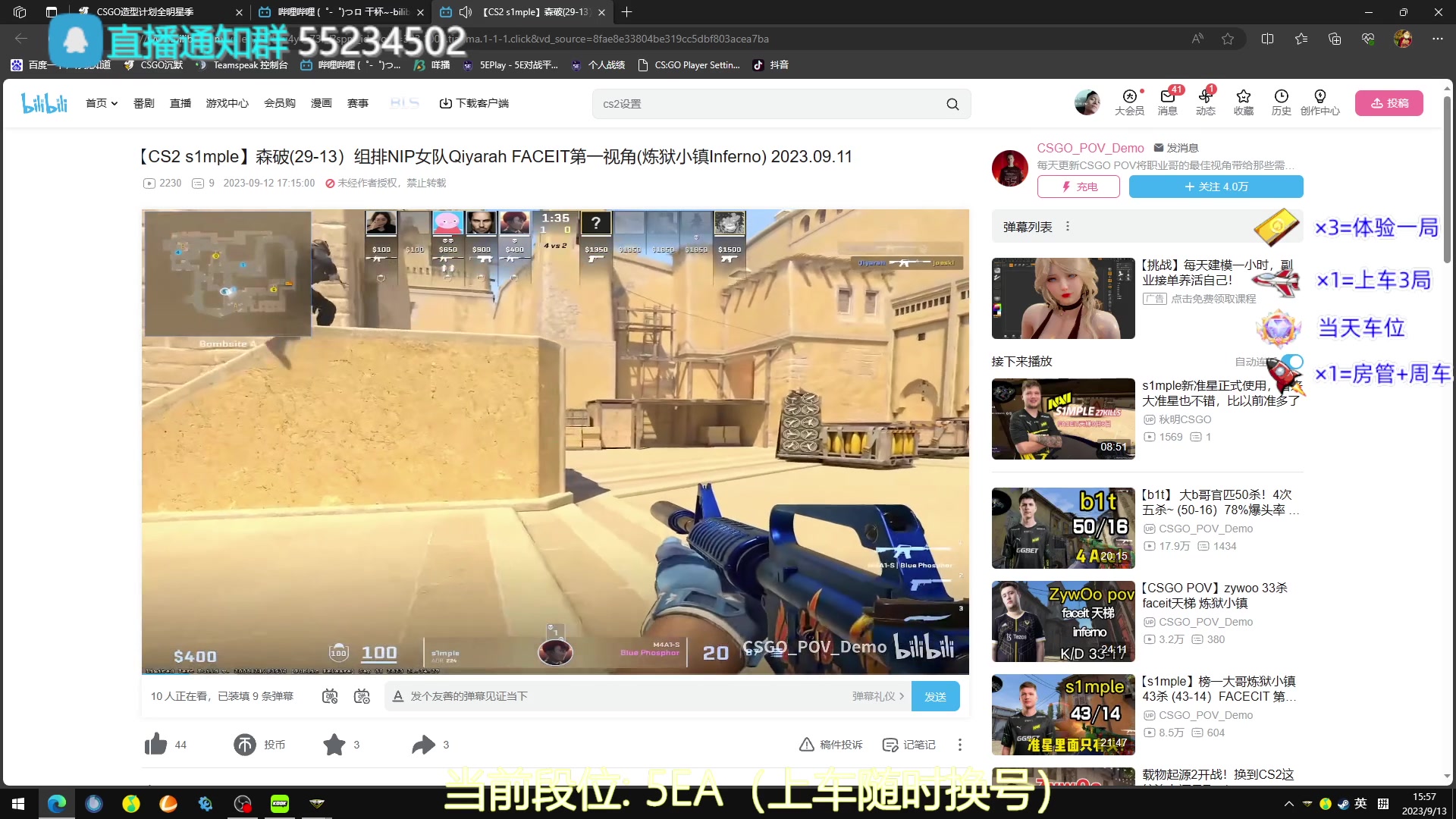Open 直播 navigation item
This screenshot has width=1456, height=819.
180,103
